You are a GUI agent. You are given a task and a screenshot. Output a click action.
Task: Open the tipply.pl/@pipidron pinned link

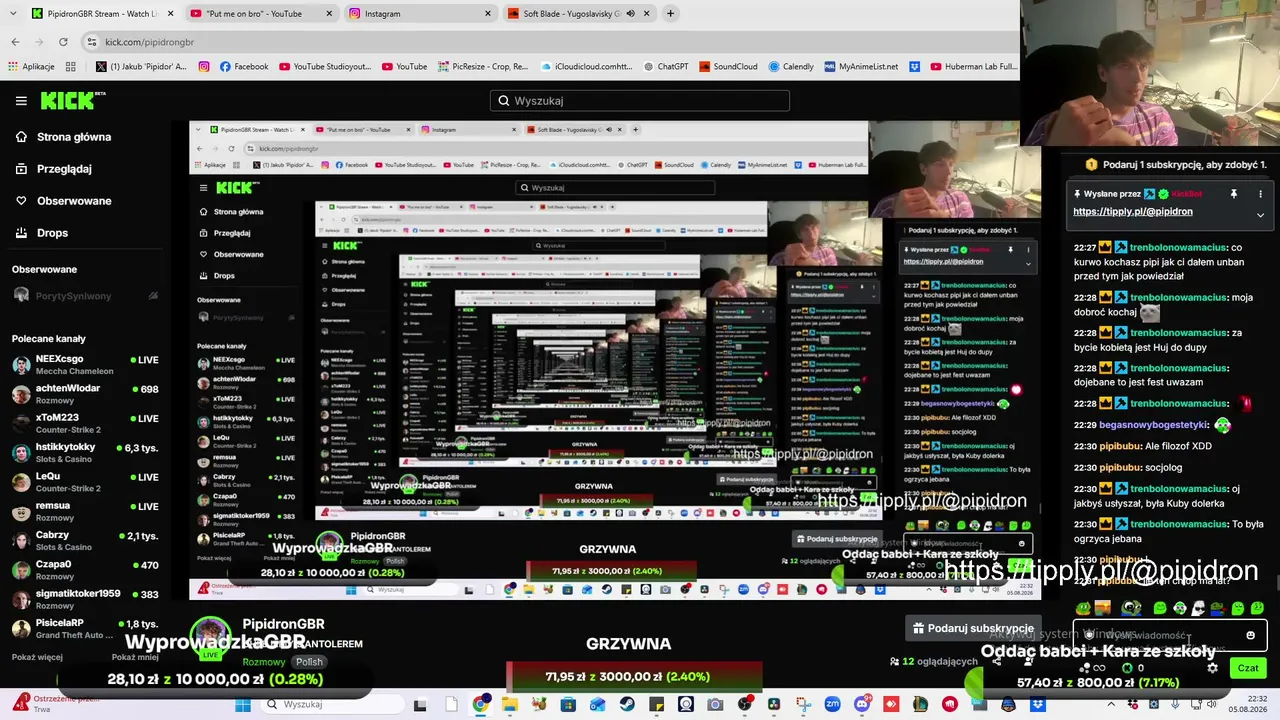point(1133,212)
